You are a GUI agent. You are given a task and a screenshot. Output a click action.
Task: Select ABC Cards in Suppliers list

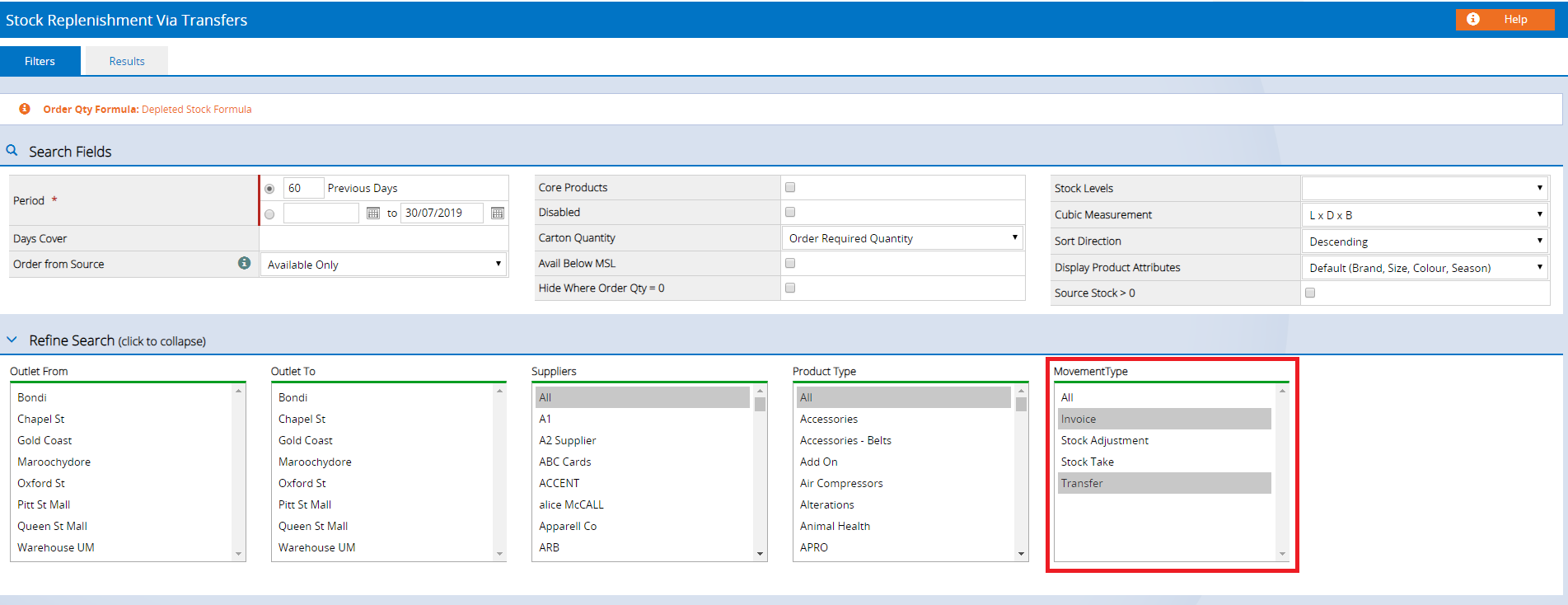point(643,462)
